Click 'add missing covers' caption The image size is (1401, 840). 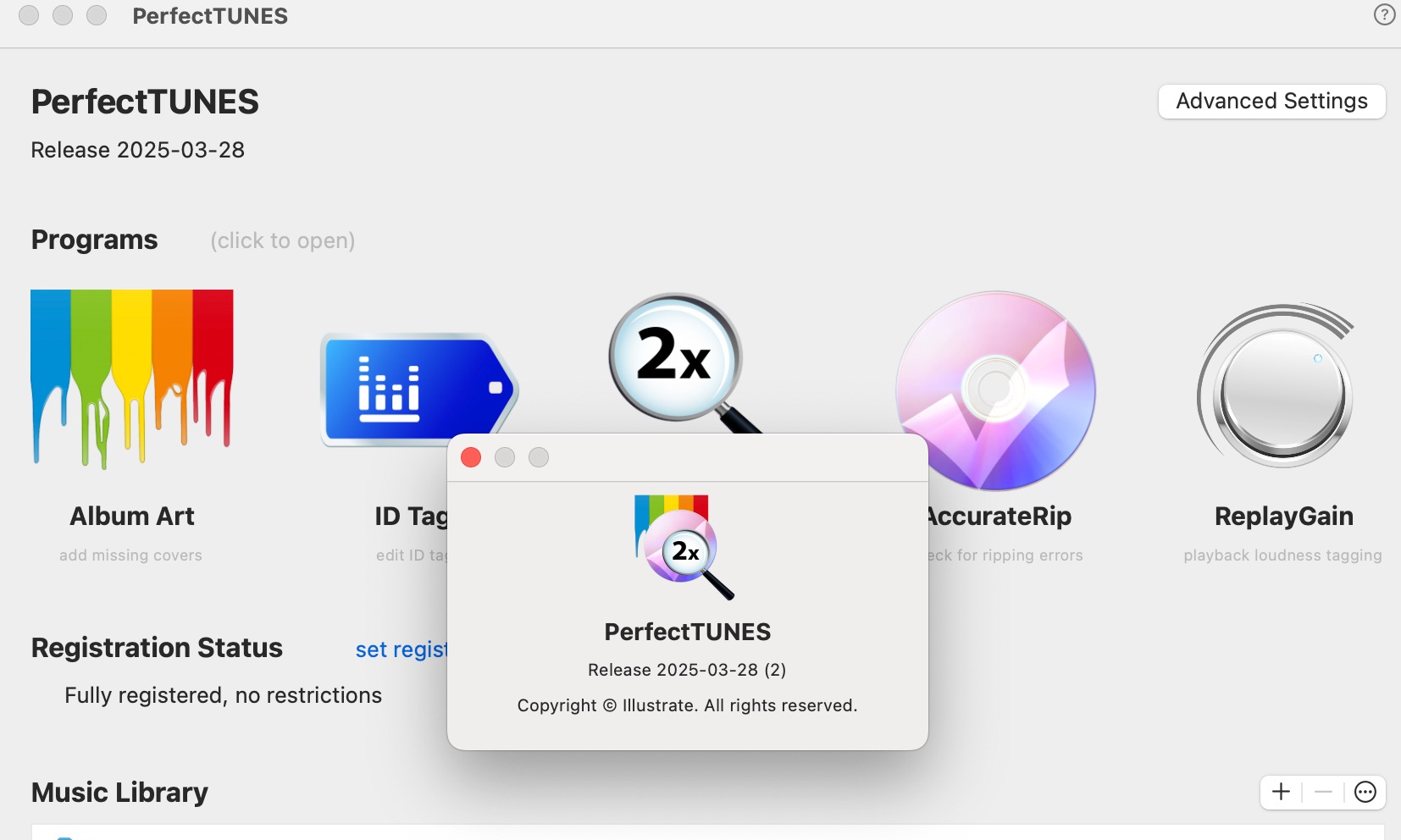pos(130,555)
